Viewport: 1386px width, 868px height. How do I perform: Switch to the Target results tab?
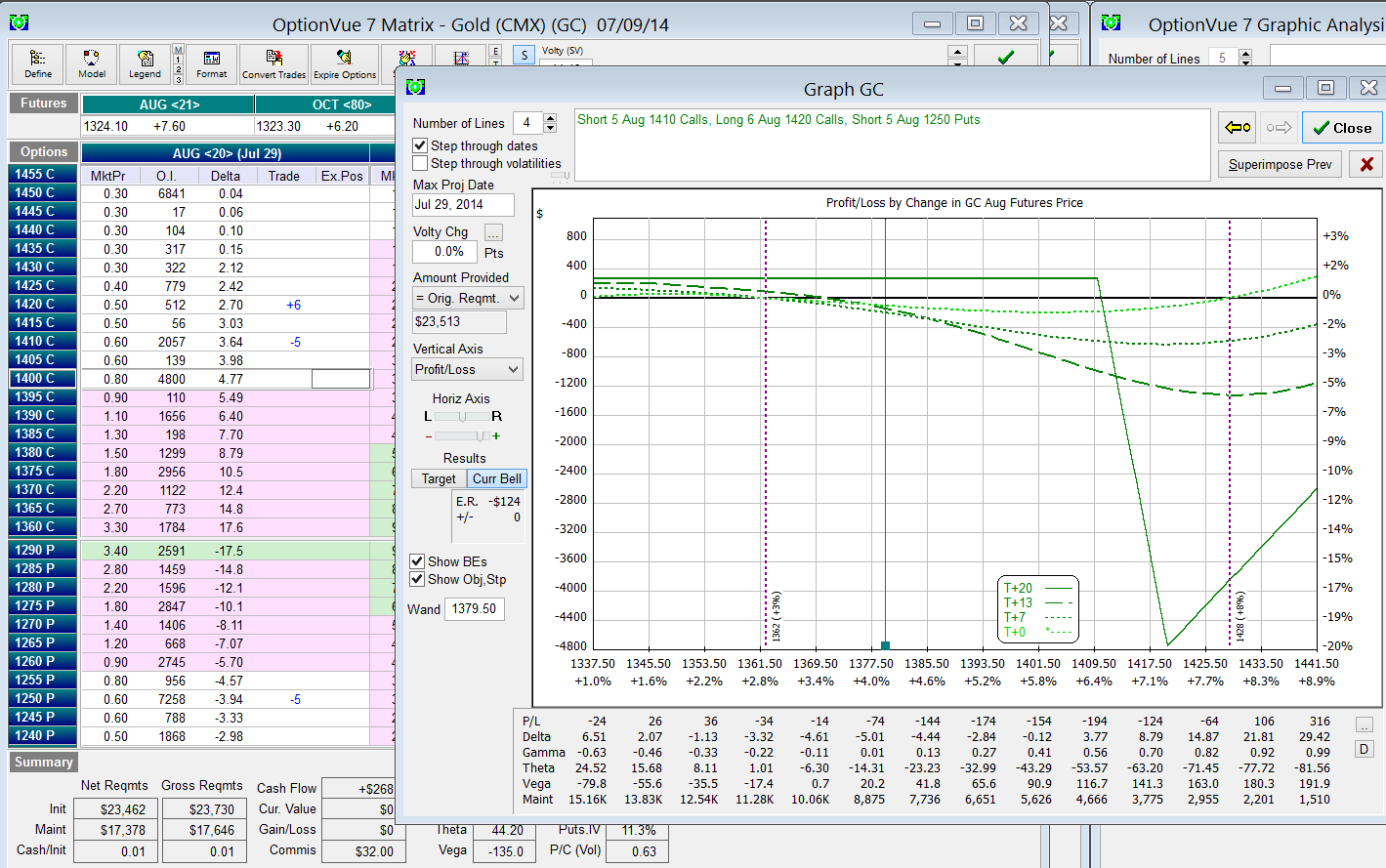(439, 478)
